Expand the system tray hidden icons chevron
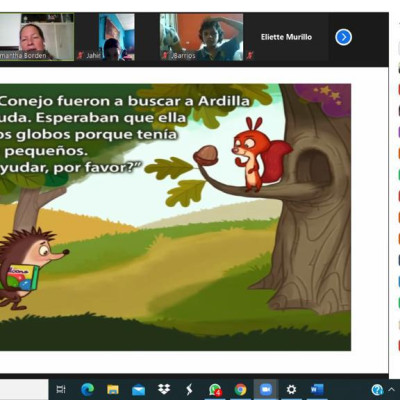Image resolution: width=400 pixels, height=400 pixels. 392,389
